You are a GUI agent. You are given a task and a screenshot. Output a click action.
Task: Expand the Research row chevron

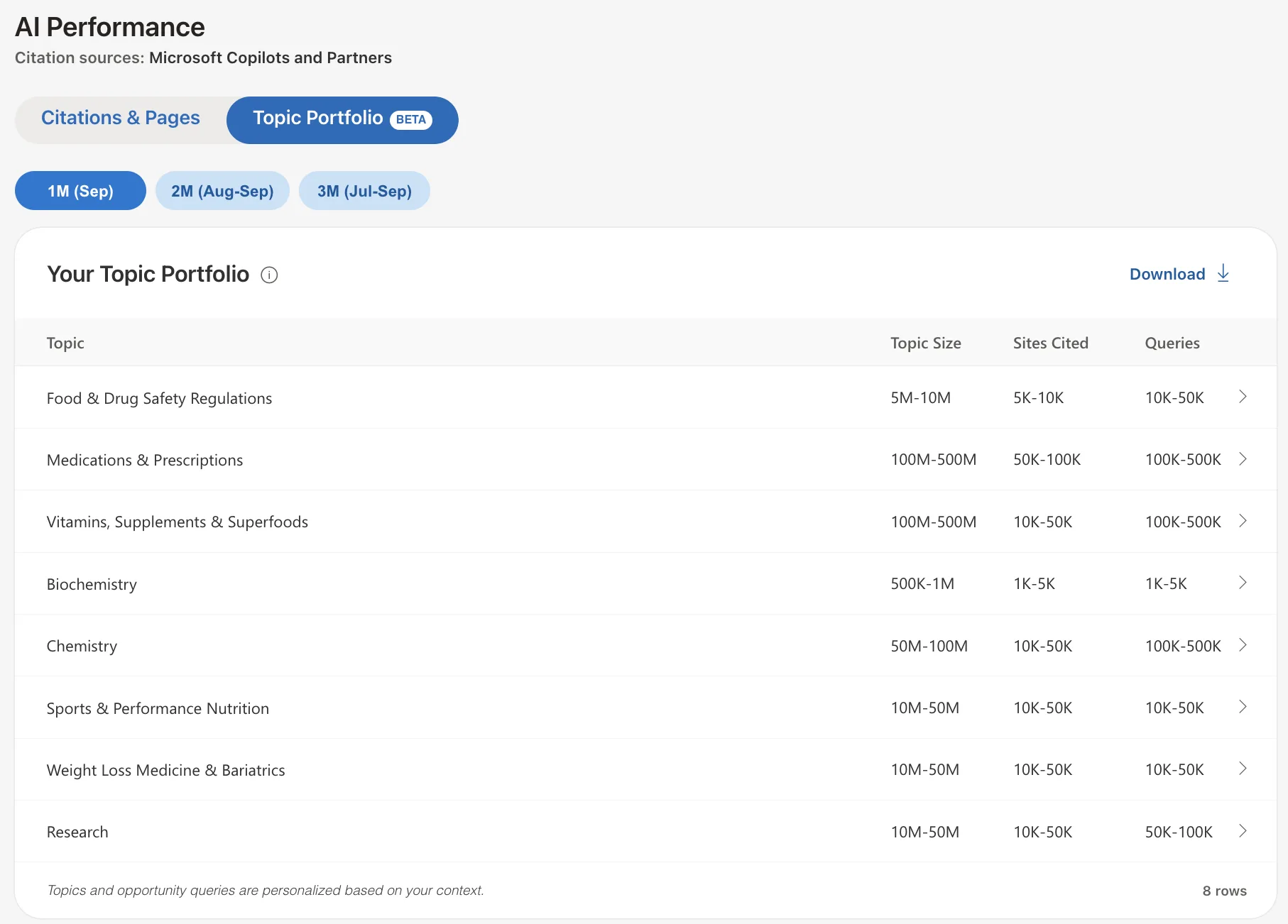click(1243, 831)
